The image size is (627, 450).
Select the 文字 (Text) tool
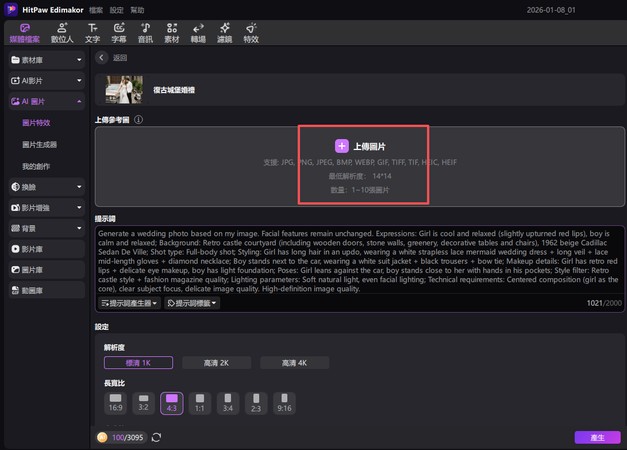(92, 33)
